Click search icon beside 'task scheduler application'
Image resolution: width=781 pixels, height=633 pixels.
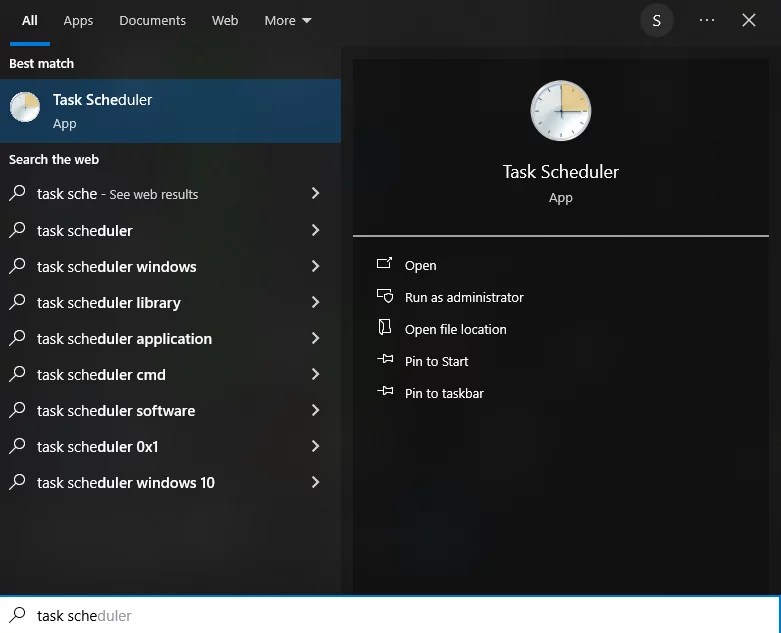[x=17, y=338]
